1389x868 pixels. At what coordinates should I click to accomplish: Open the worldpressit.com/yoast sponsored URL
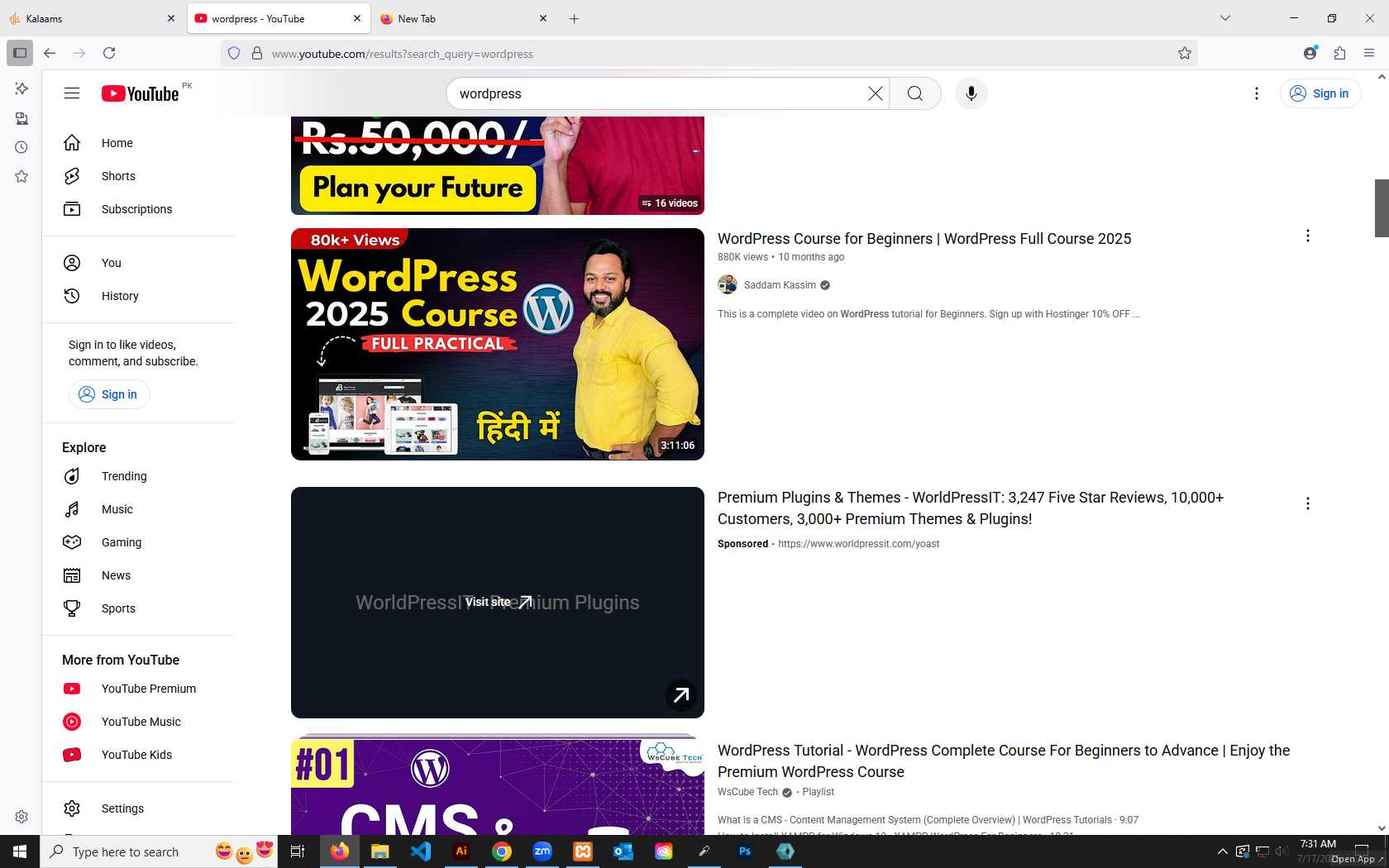pos(858,544)
